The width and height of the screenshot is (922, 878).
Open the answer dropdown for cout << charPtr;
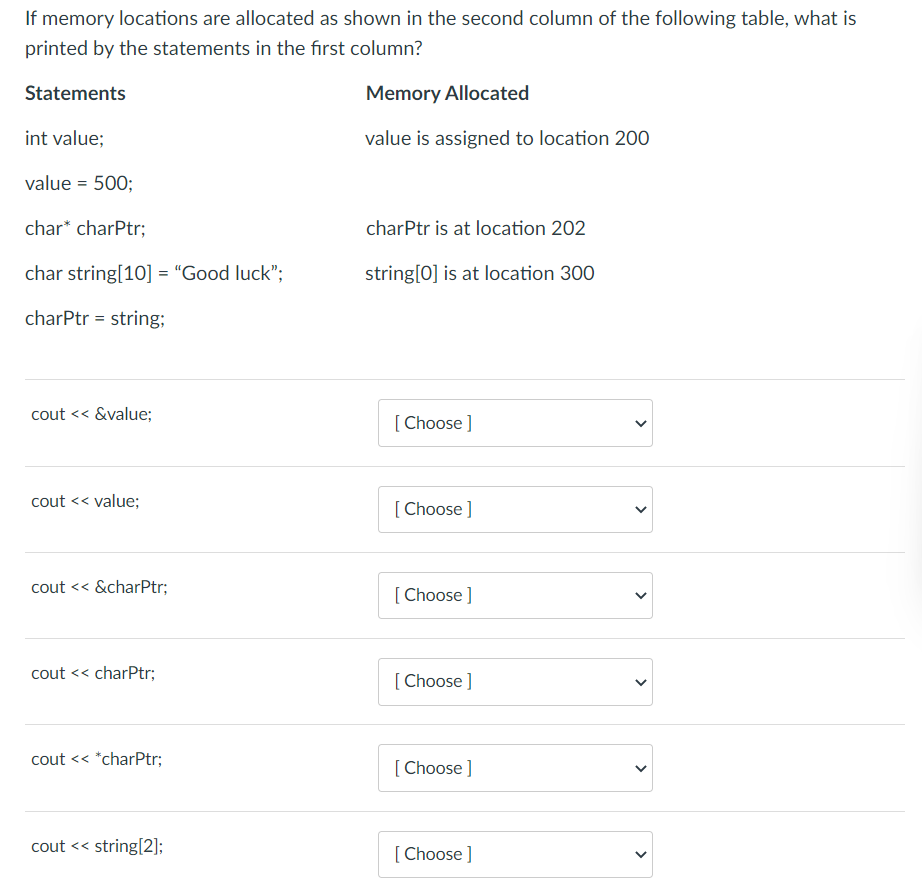click(x=515, y=681)
